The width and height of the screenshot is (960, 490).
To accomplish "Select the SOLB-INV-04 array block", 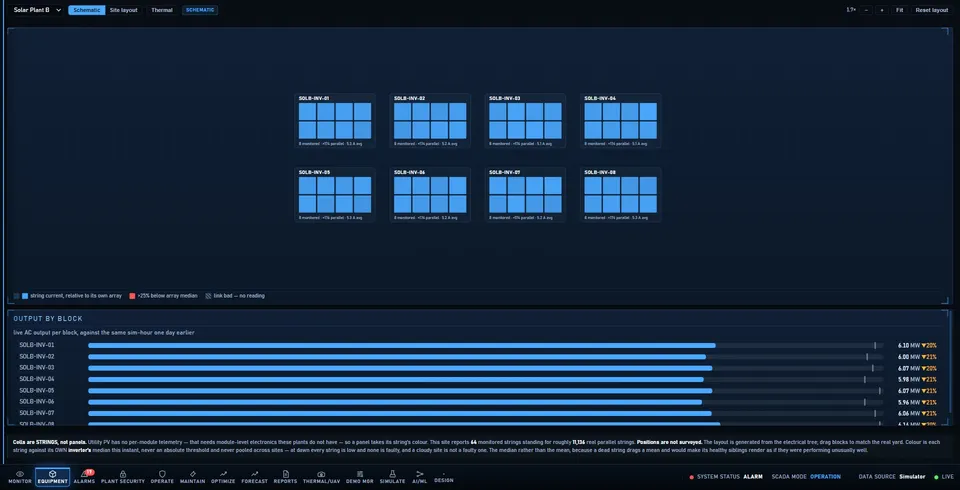I will tap(620, 121).
